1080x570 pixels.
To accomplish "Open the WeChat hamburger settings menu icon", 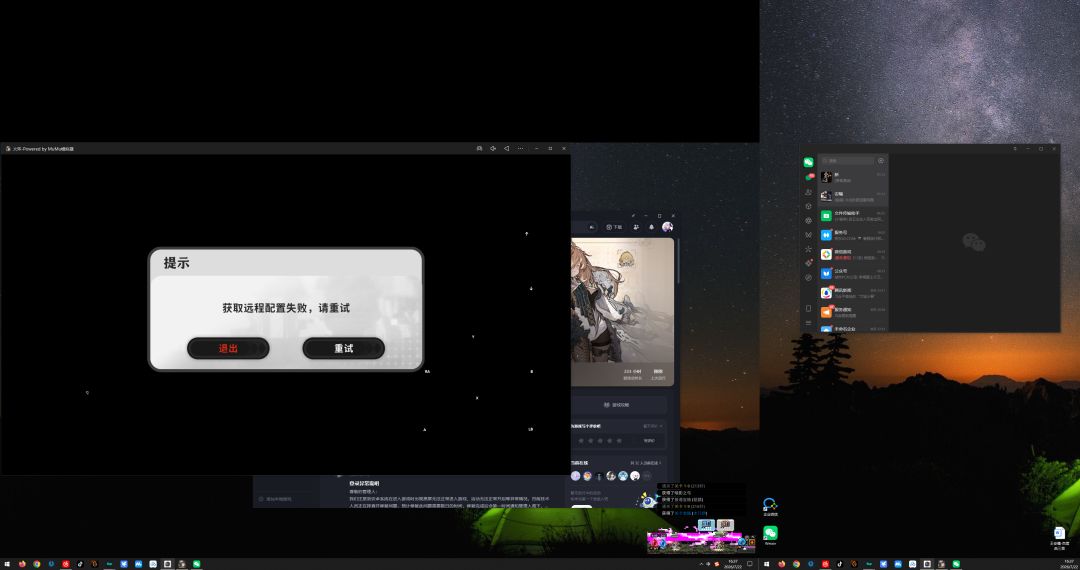I will coord(809,323).
